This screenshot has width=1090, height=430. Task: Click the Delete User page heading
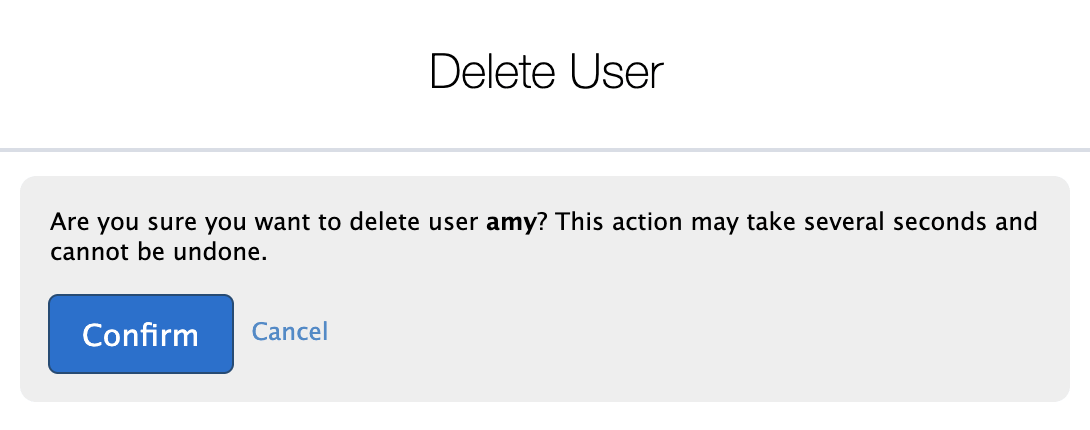click(547, 72)
